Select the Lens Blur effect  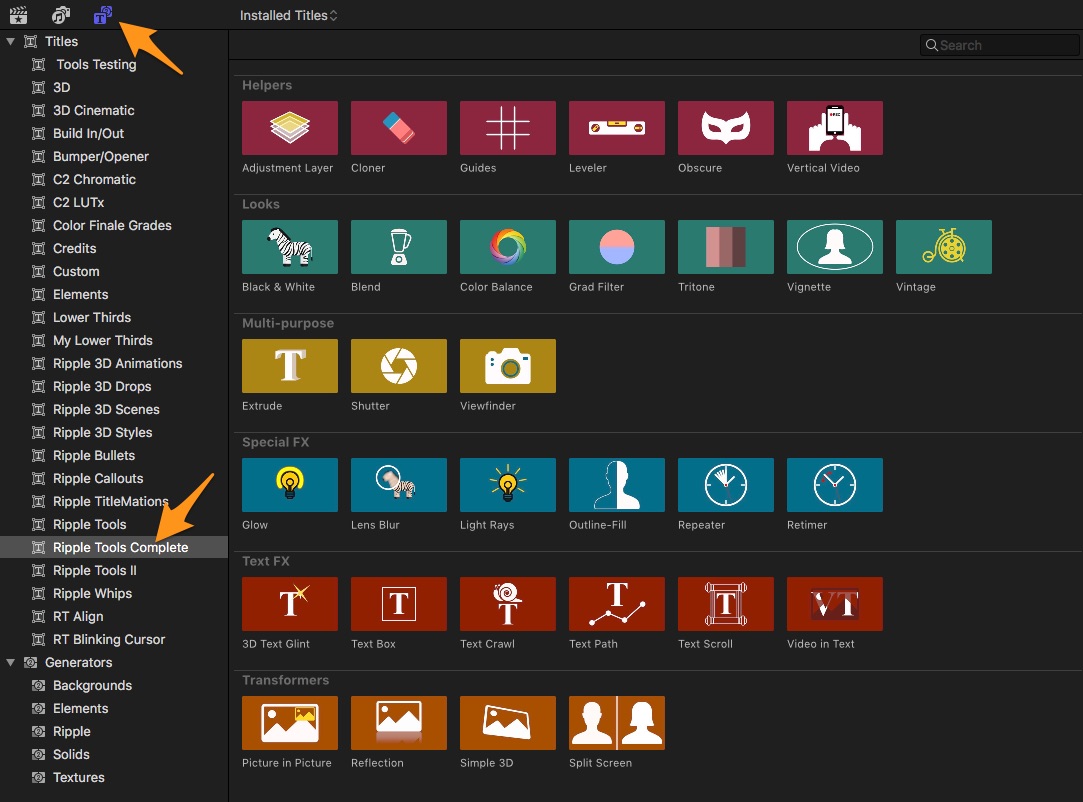pyautogui.click(x=399, y=485)
